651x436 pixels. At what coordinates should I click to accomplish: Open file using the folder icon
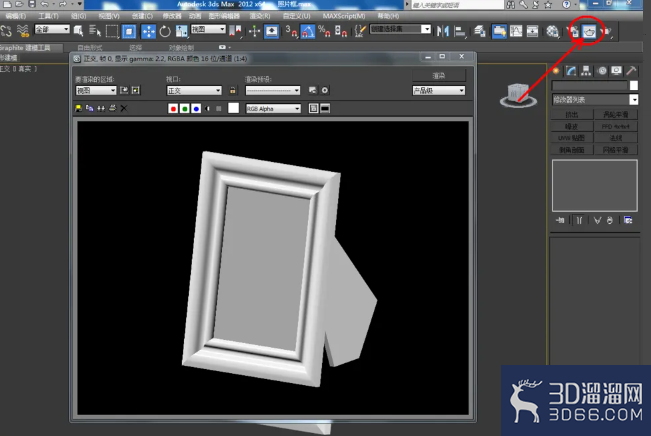20,4
